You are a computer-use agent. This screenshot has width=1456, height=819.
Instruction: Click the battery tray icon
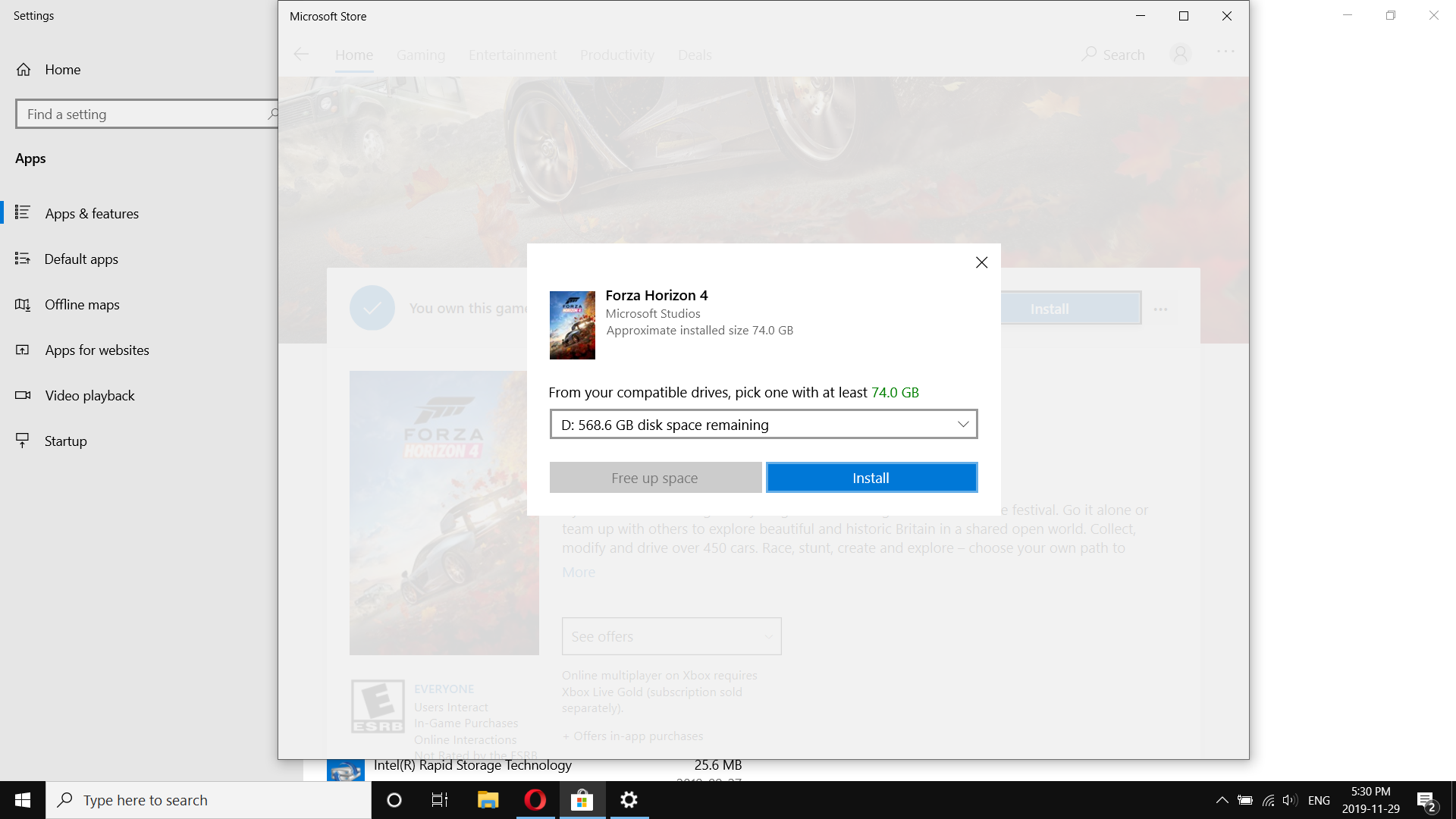(x=1245, y=800)
